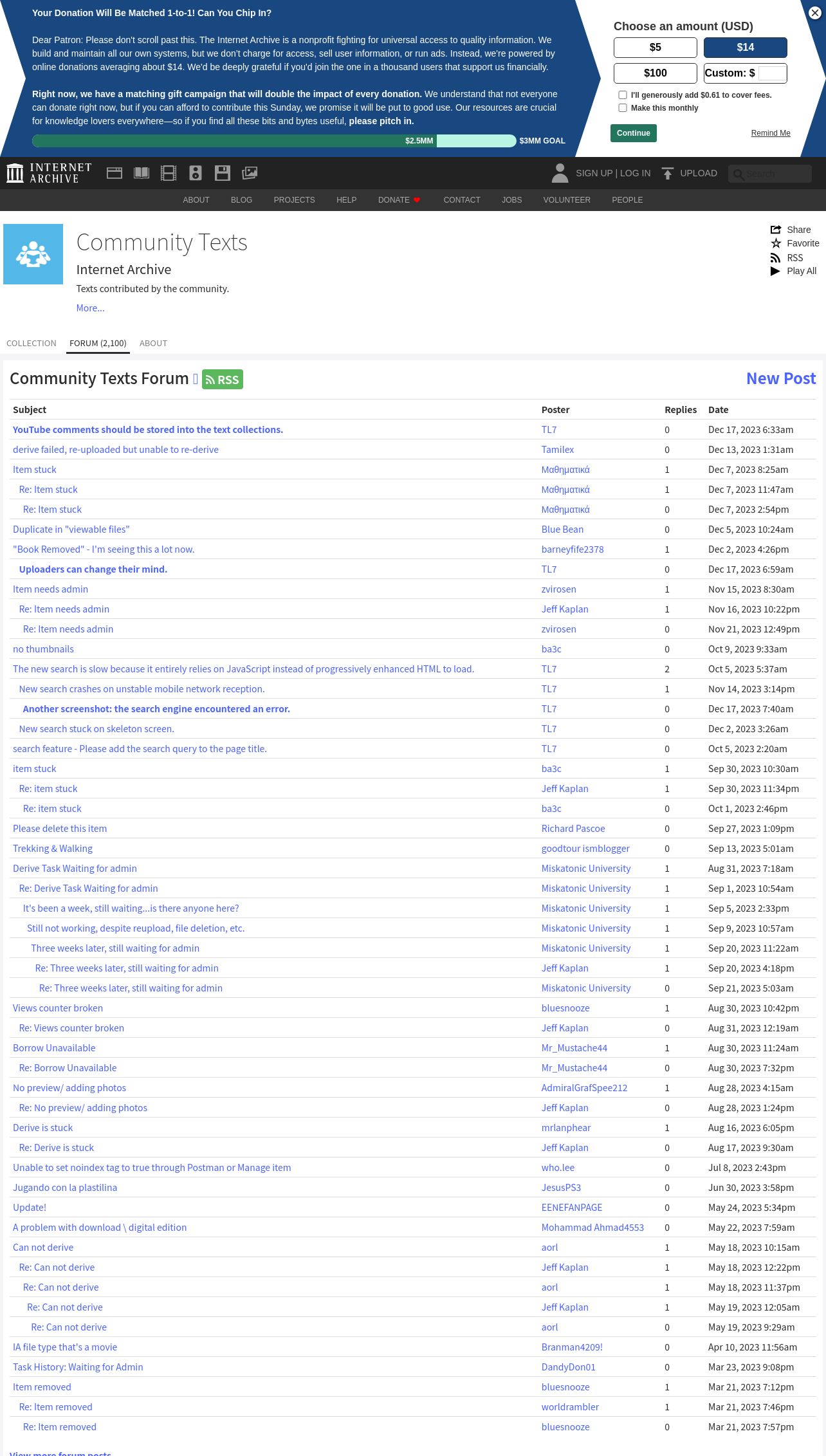Click the RSS icon in sidebar
The height and width of the screenshot is (1456, 826).
tap(776, 258)
